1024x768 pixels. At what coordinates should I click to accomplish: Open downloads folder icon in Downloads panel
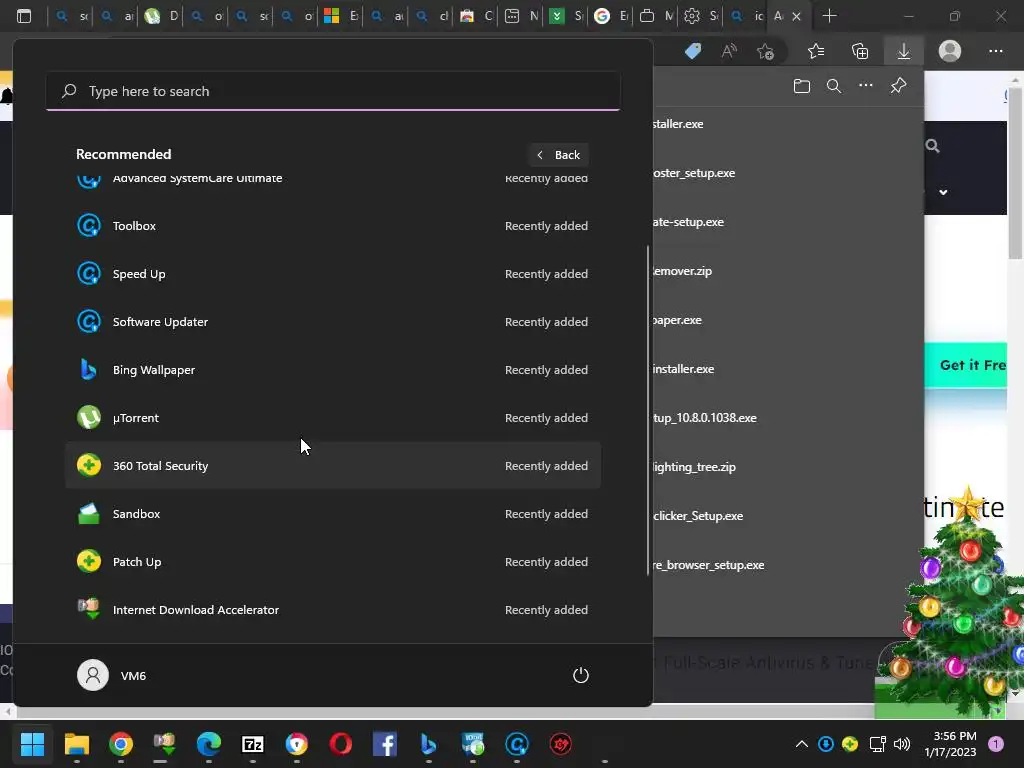tap(802, 86)
